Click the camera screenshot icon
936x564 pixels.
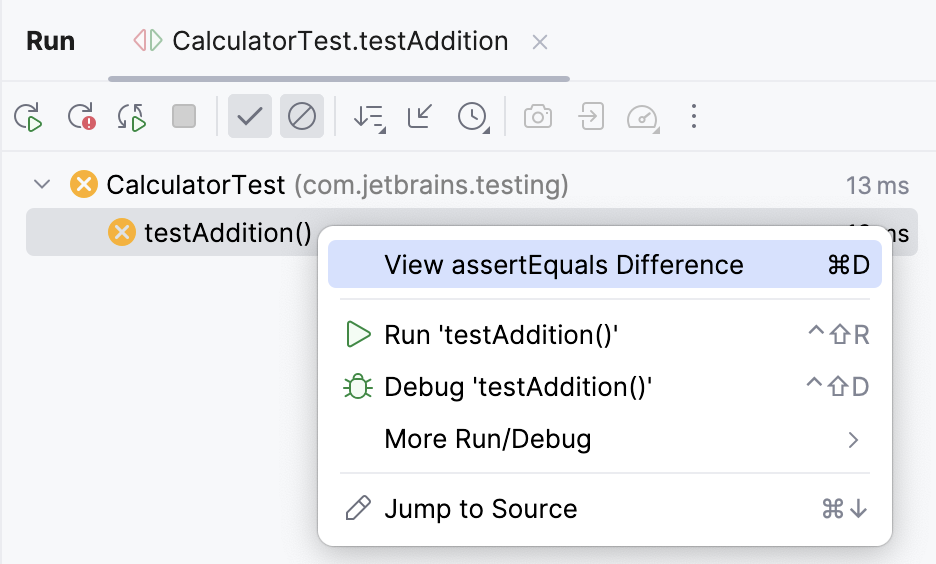538,117
